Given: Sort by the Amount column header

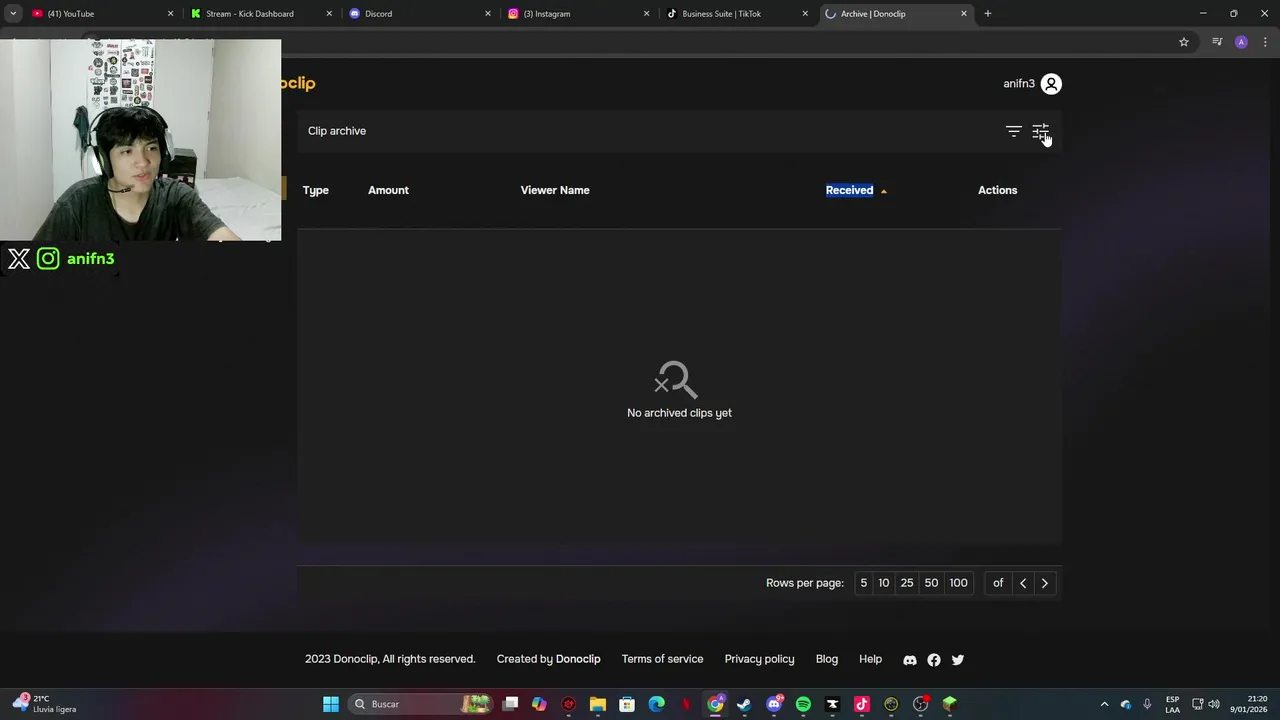Looking at the screenshot, I should pyautogui.click(x=388, y=190).
